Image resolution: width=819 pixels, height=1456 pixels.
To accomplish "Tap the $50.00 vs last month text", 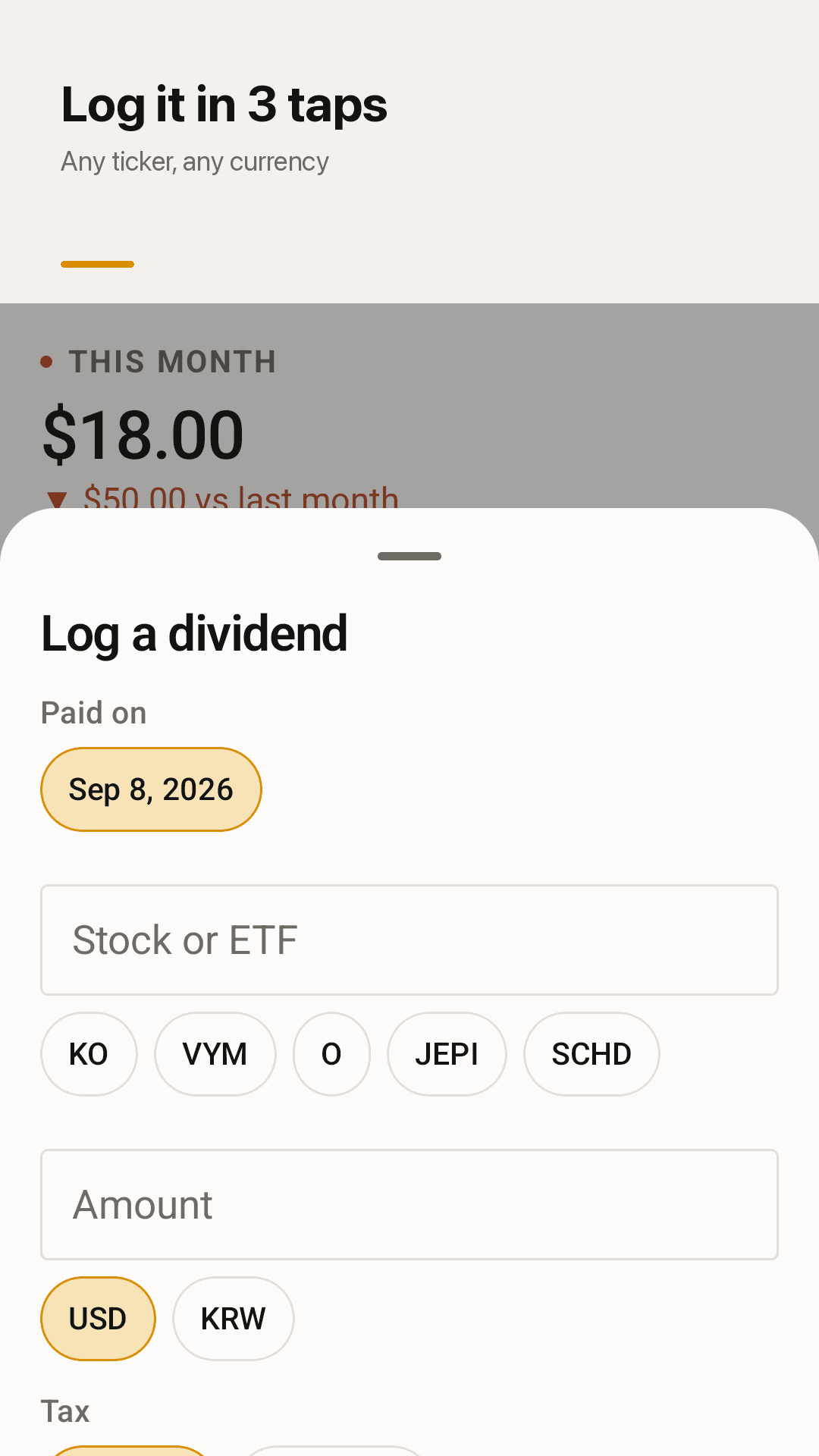I will click(x=241, y=497).
